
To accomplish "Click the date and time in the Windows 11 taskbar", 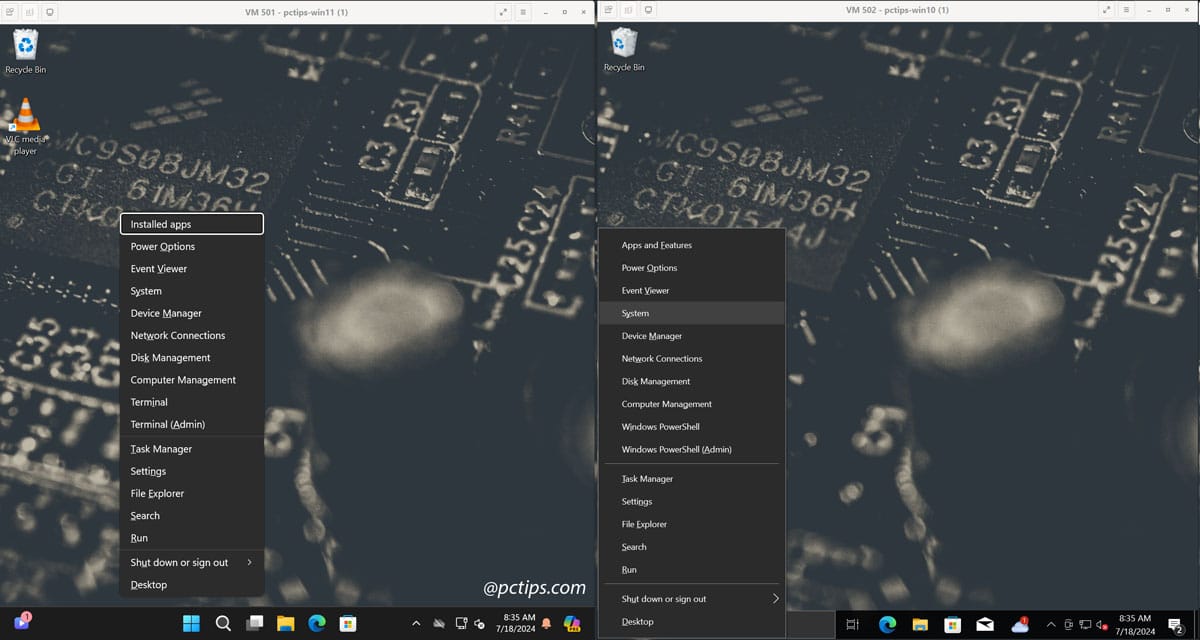I will point(516,622).
